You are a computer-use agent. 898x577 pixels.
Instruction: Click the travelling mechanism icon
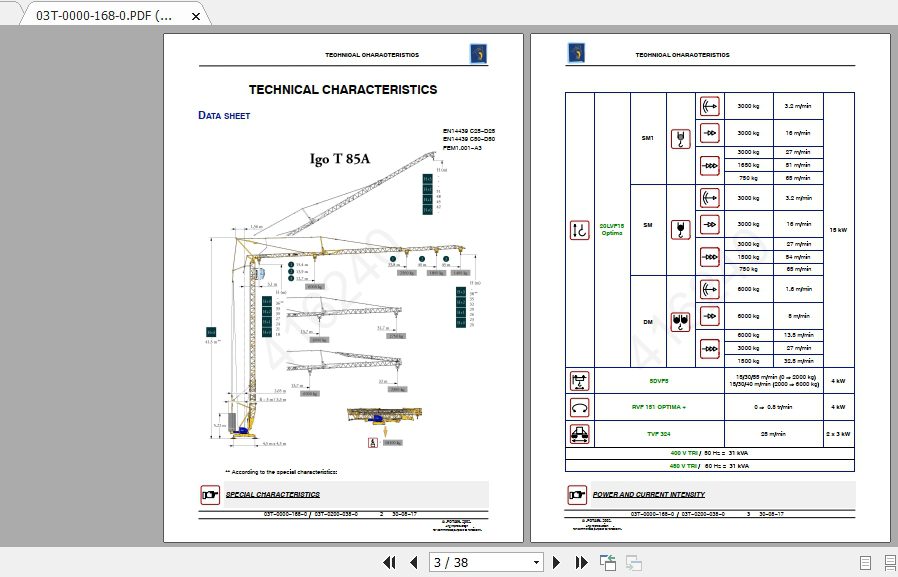click(580, 434)
